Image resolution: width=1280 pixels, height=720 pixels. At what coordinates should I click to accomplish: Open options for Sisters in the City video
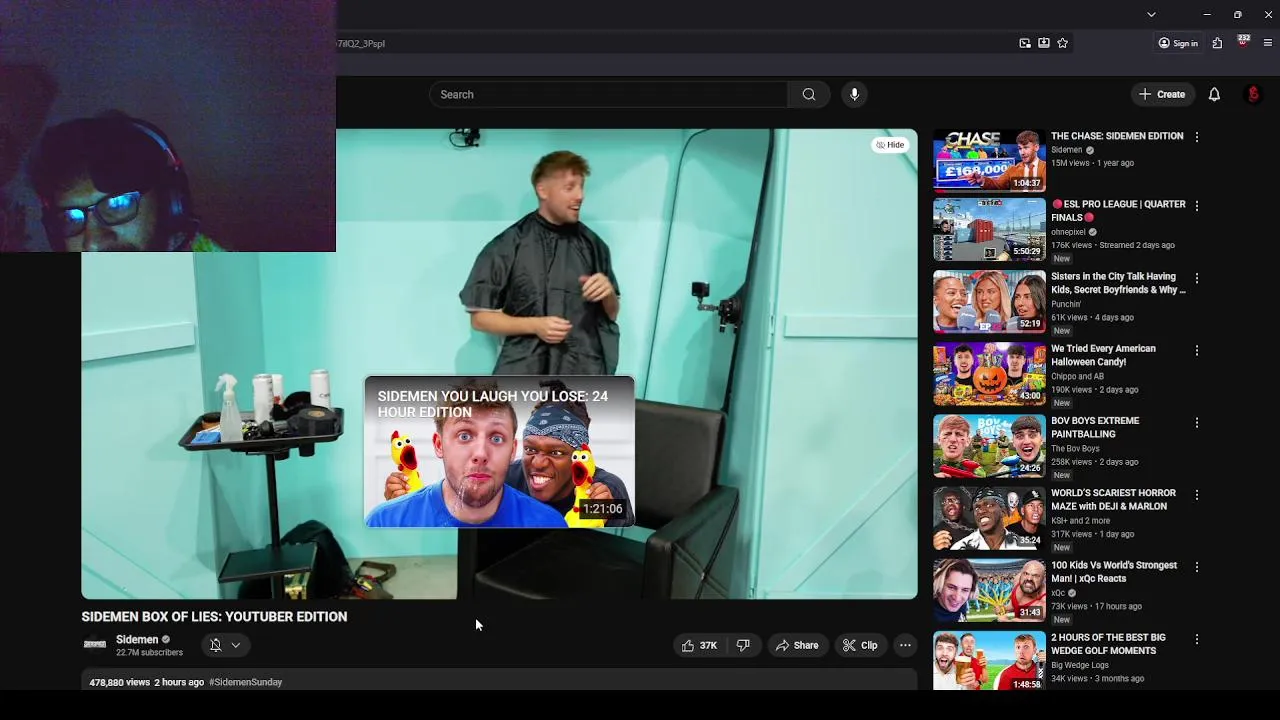coord(1197,278)
